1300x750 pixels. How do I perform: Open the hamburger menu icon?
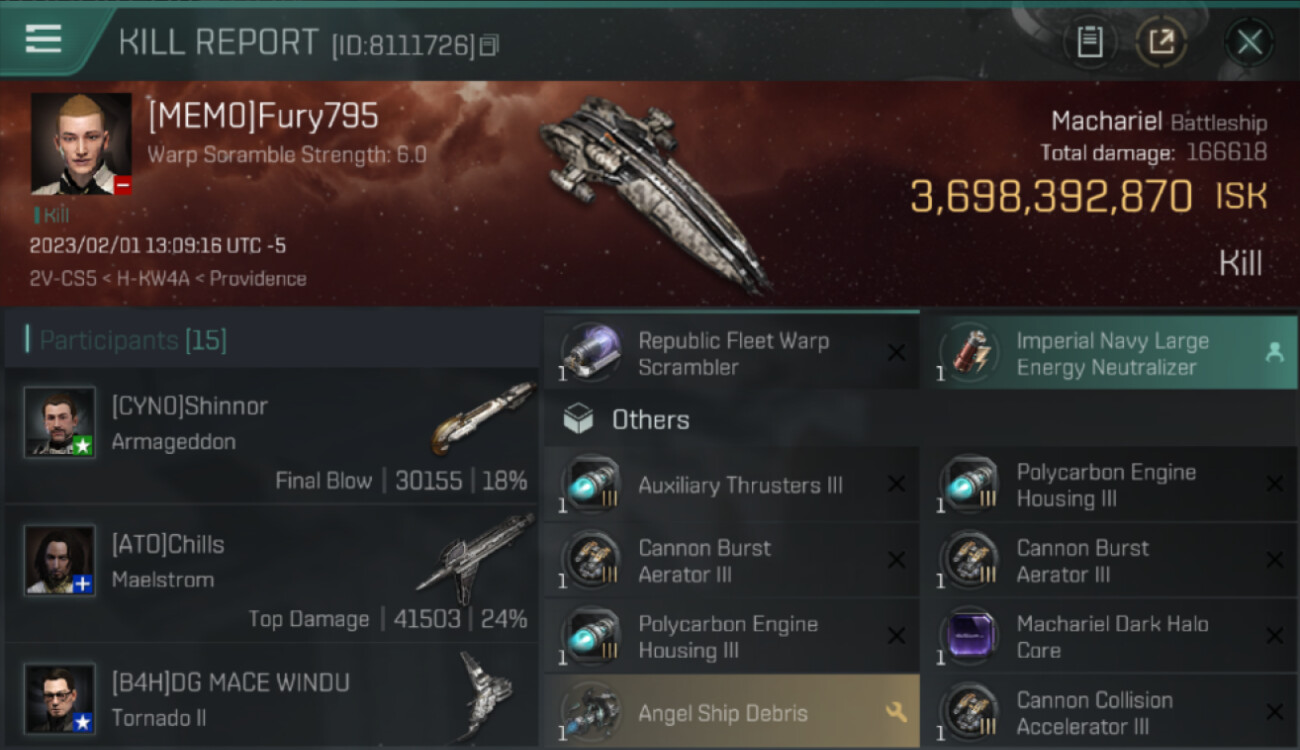[43, 39]
